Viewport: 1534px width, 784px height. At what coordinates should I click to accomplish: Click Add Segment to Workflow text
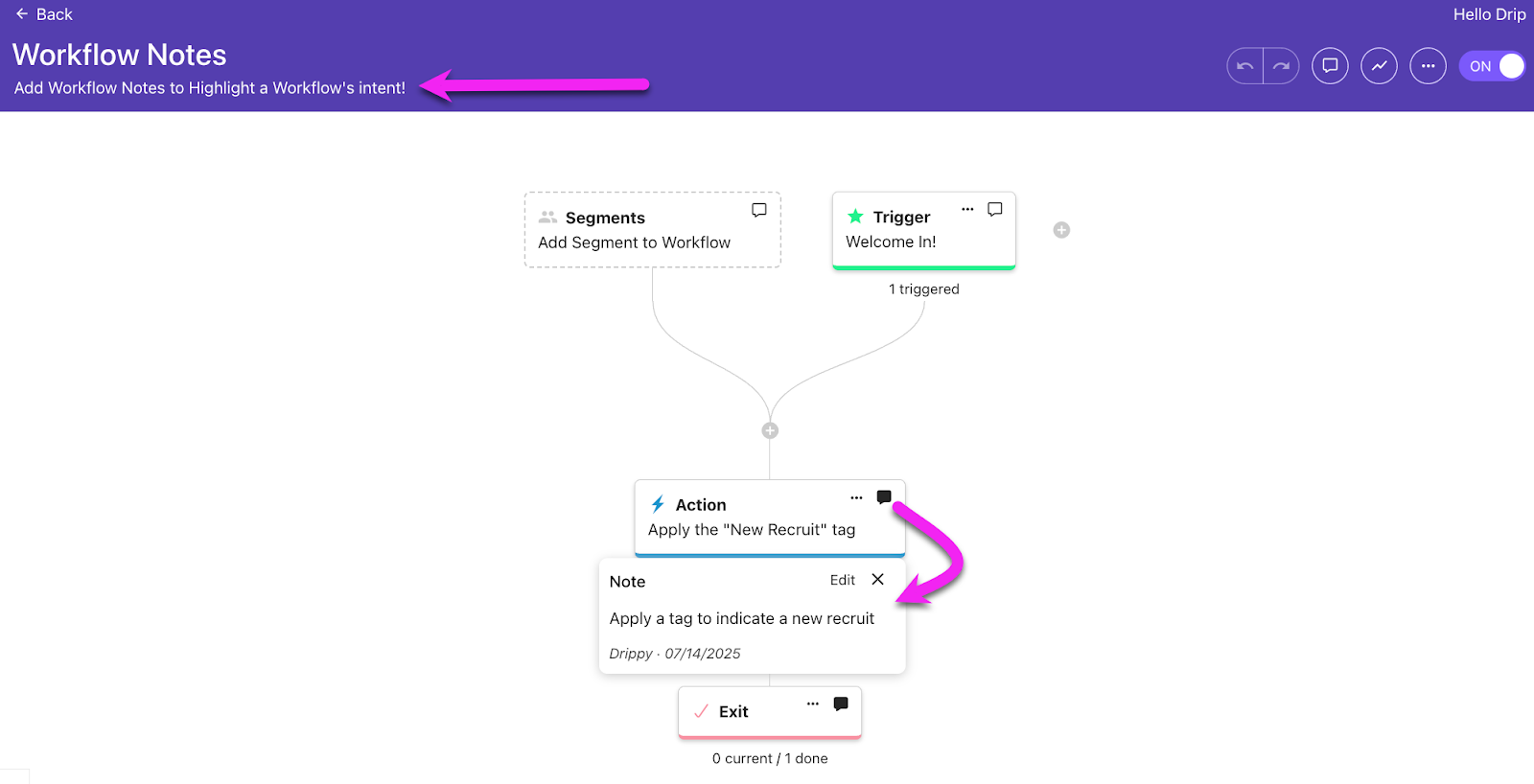tap(635, 243)
